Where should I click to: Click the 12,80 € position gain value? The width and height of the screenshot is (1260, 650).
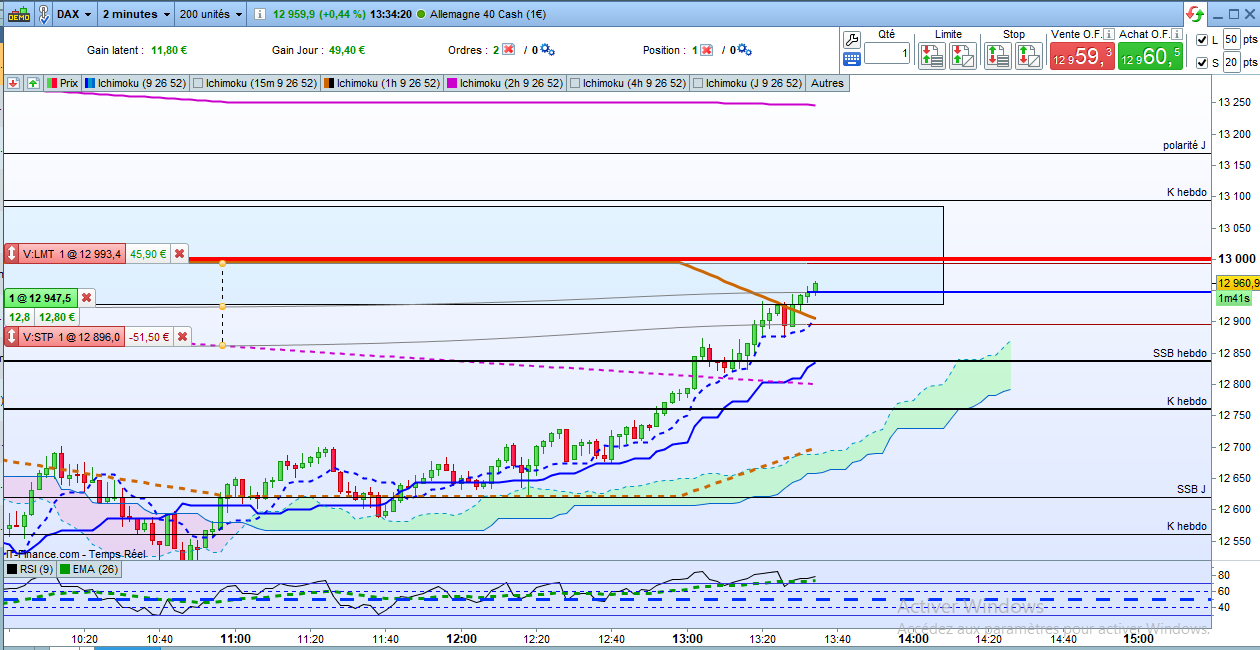click(58, 317)
